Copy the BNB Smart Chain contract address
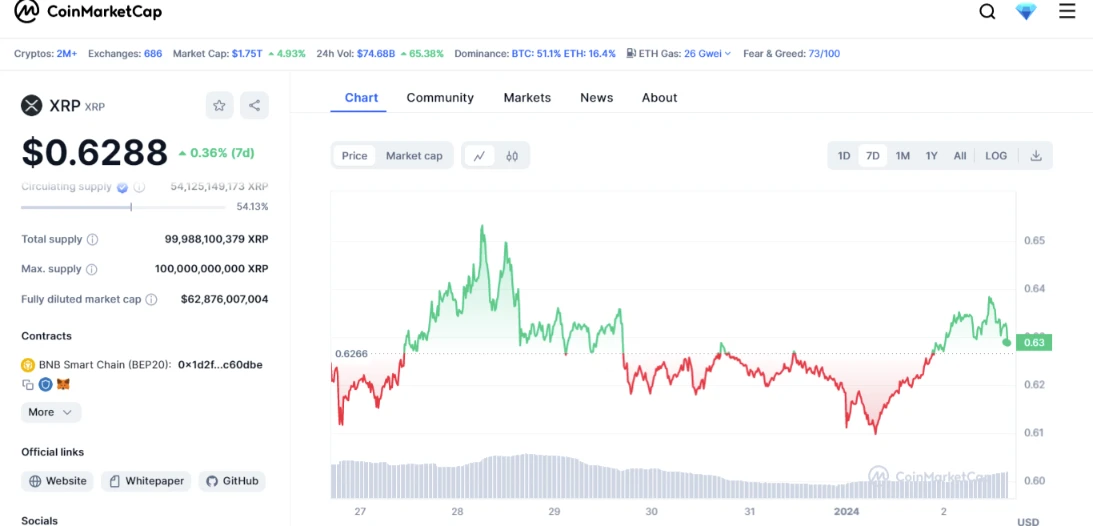 tap(28, 385)
